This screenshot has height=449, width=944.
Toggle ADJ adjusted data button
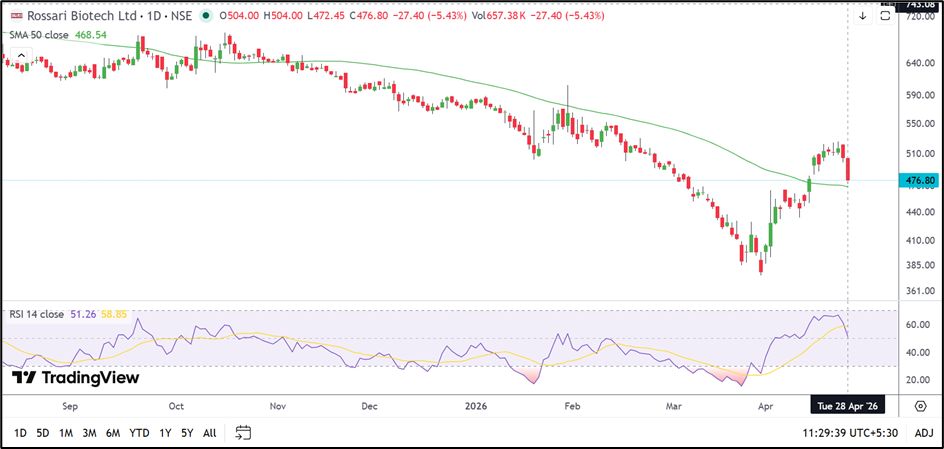click(923, 432)
